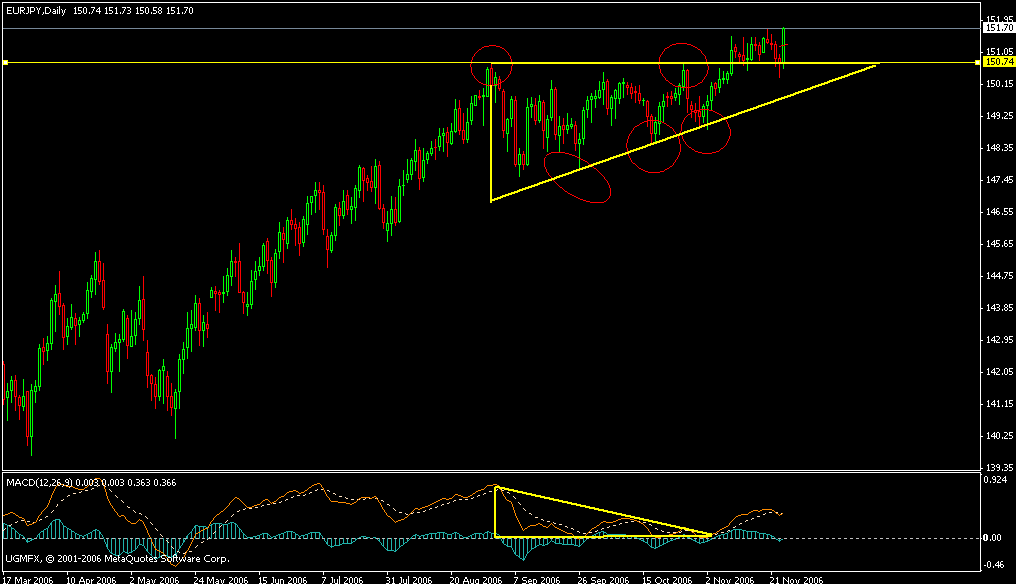The image size is (1016, 584).
Task: Click the current price label 151.70
Action: click(x=999, y=28)
